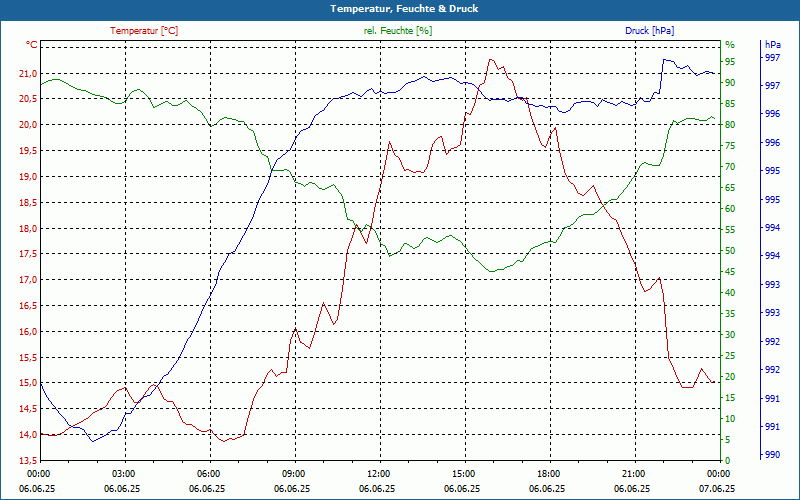Click the '19,0' temperature axis value
The image size is (800, 500).
[x=28, y=177]
